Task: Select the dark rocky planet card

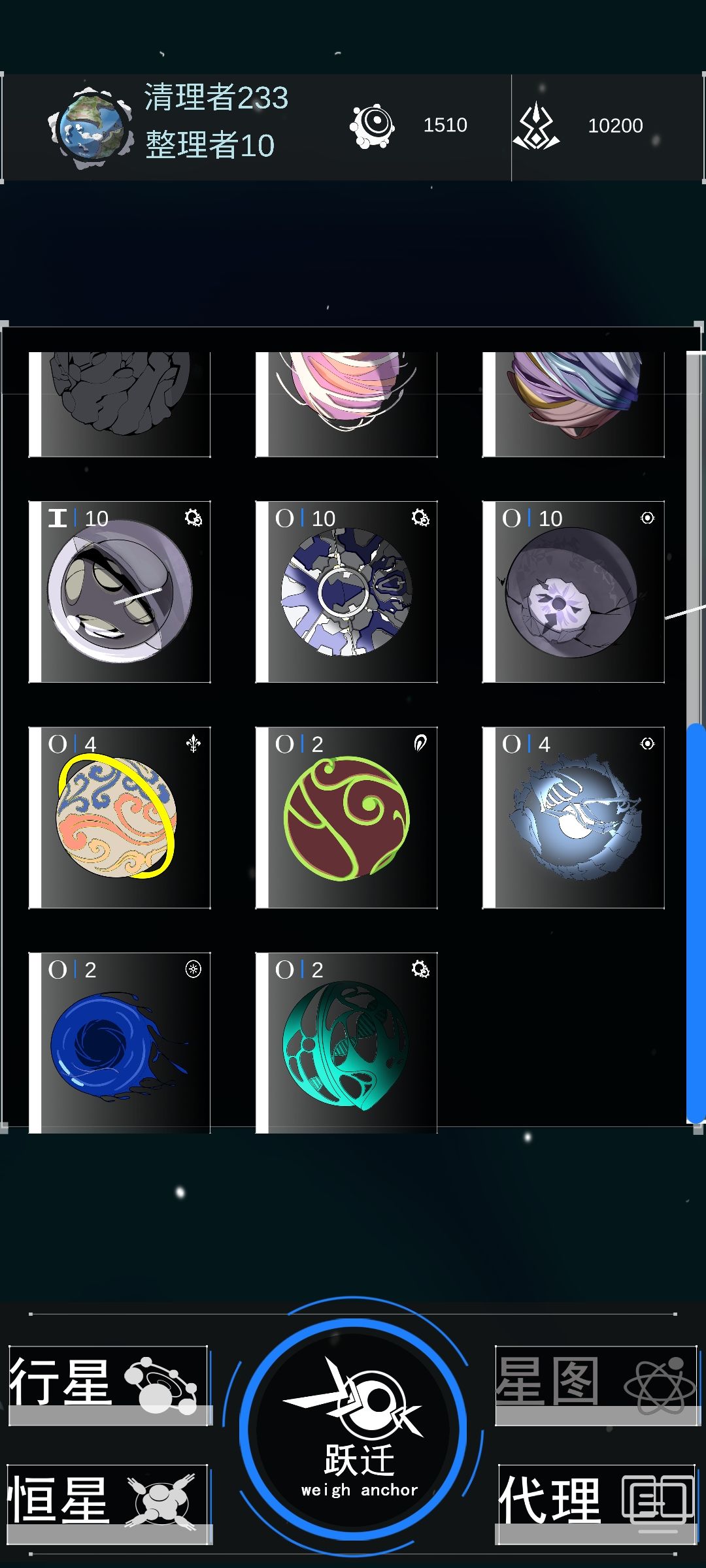Action: [120, 404]
